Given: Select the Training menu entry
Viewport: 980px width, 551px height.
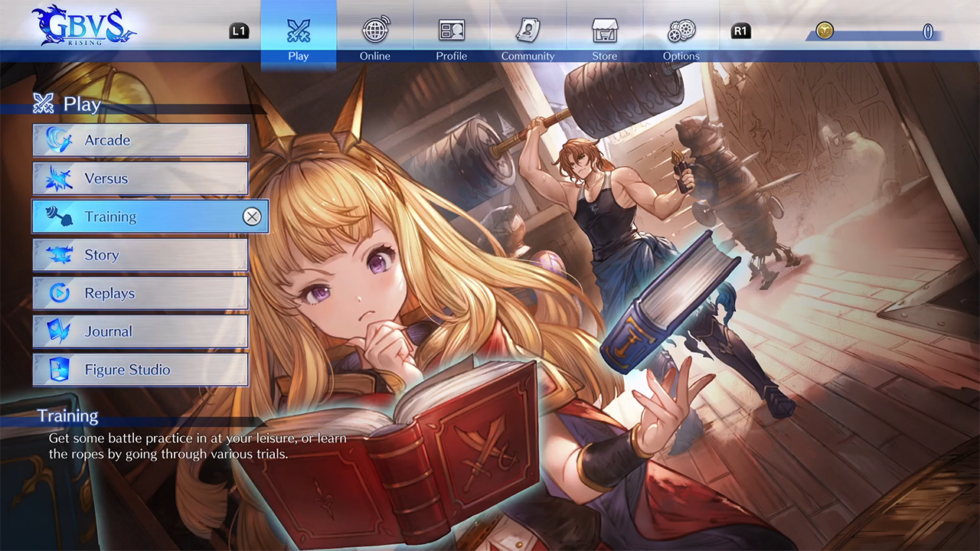Looking at the screenshot, I should point(140,217).
